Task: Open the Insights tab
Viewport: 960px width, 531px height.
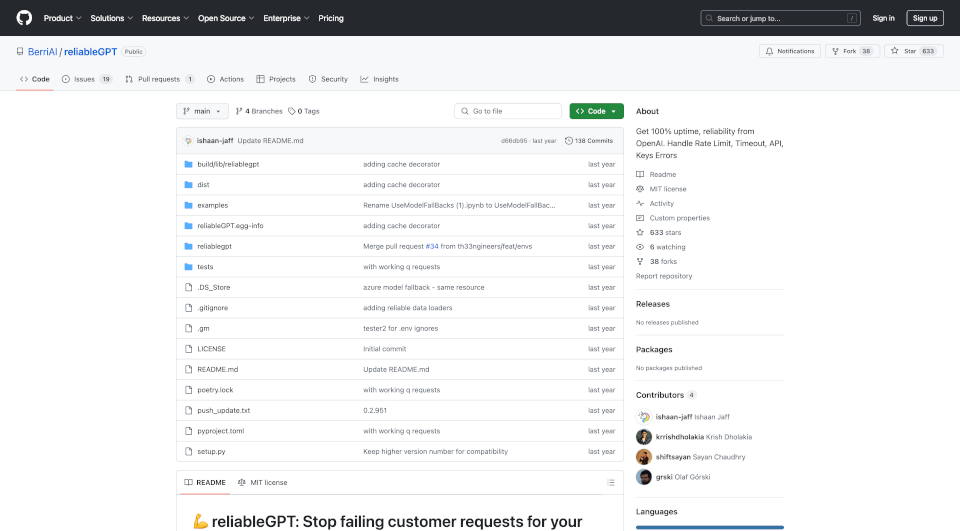Action: pos(380,79)
